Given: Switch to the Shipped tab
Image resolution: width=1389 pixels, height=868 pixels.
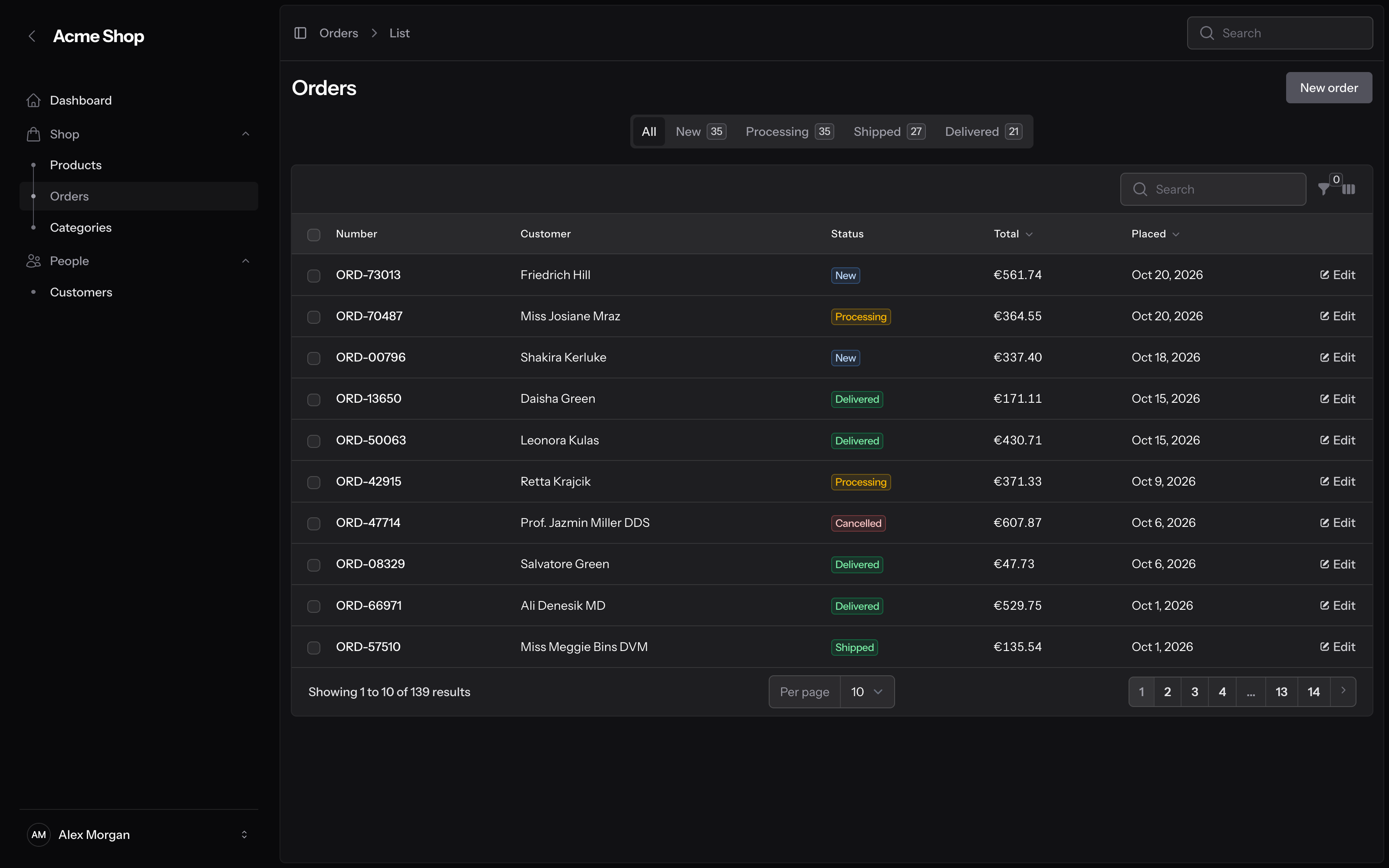Looking at the screenshot, I should coord(889,132).
